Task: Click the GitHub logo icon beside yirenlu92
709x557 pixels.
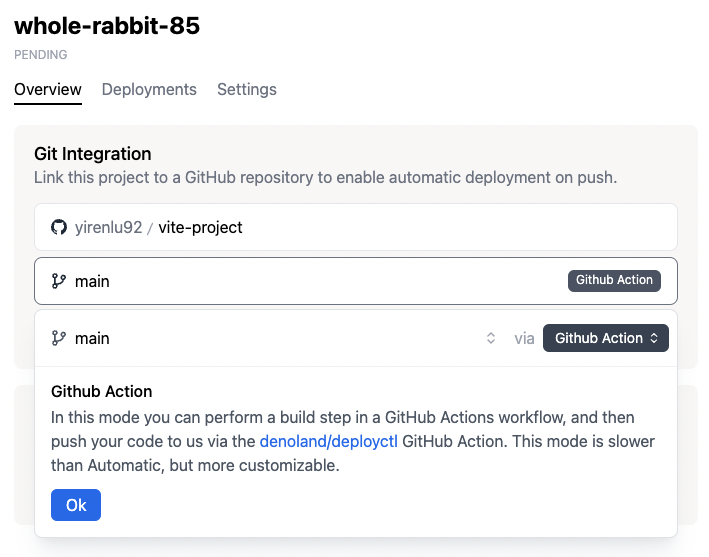Action: 59,227
